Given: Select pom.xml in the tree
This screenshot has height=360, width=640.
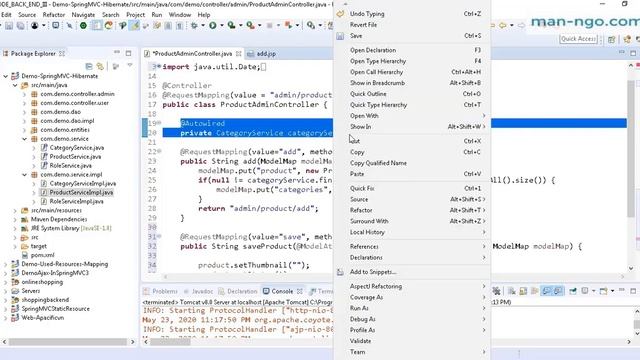Looking at the screenshot, I should click(x=42, y=255).
